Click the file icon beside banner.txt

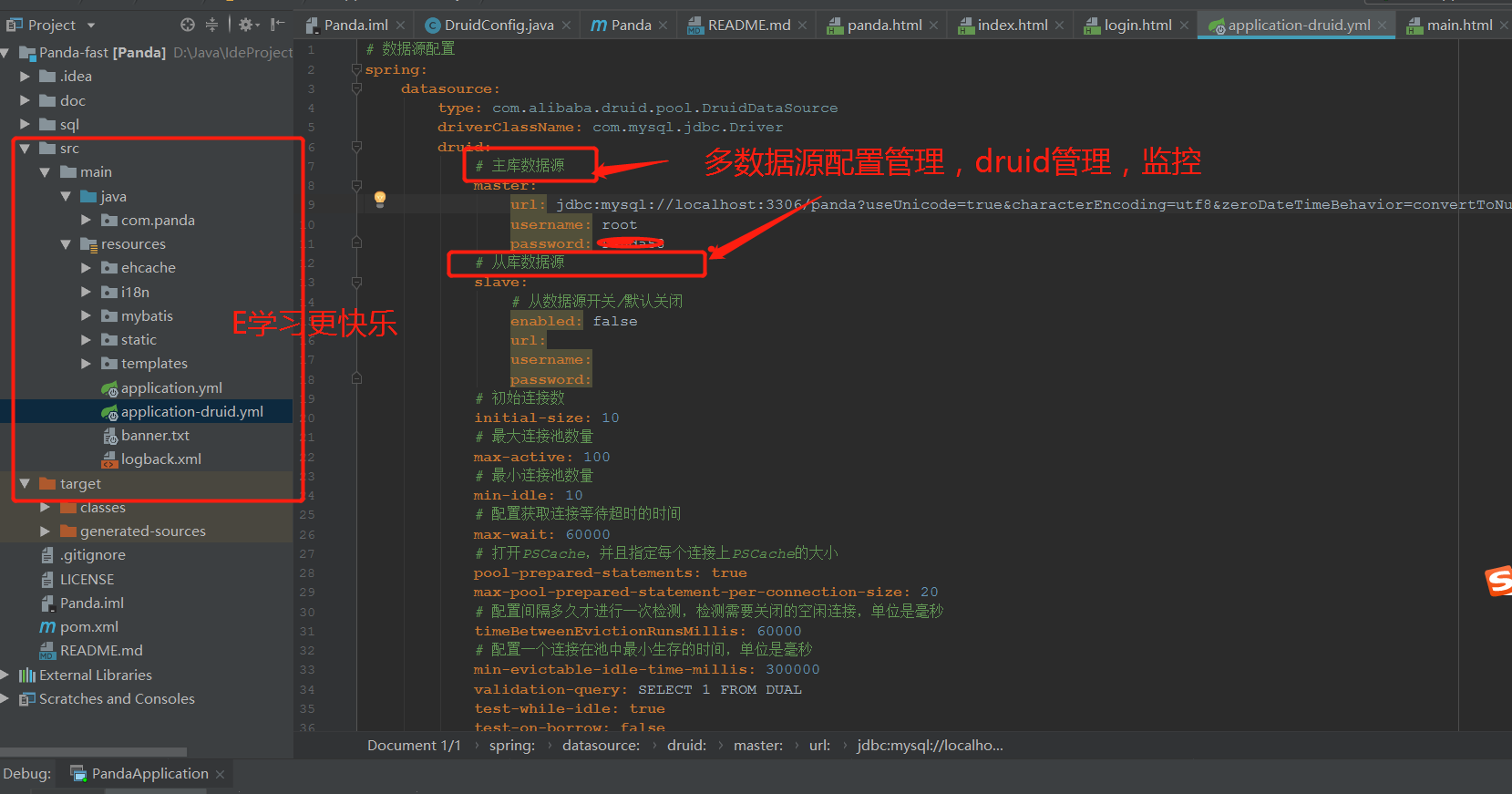click(x=109, y=436)
